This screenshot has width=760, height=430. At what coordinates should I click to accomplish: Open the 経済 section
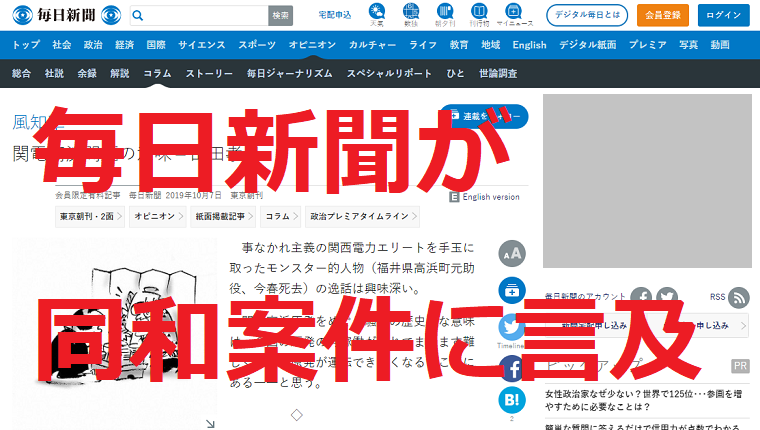(x=125, y=45)
